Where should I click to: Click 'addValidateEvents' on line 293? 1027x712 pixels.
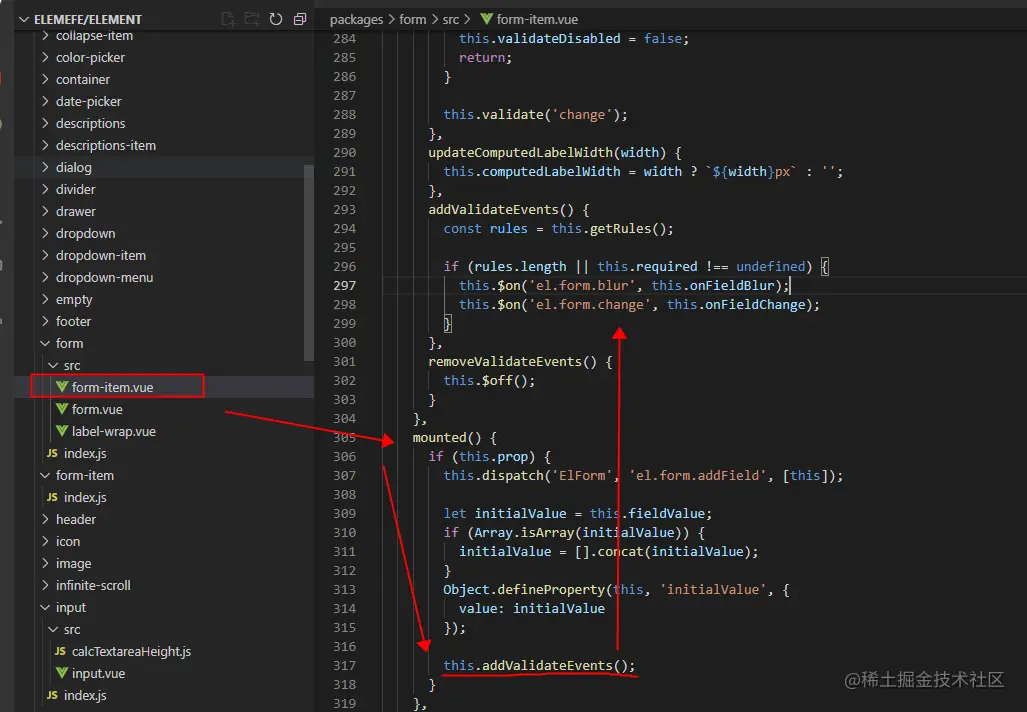point(493,210)
